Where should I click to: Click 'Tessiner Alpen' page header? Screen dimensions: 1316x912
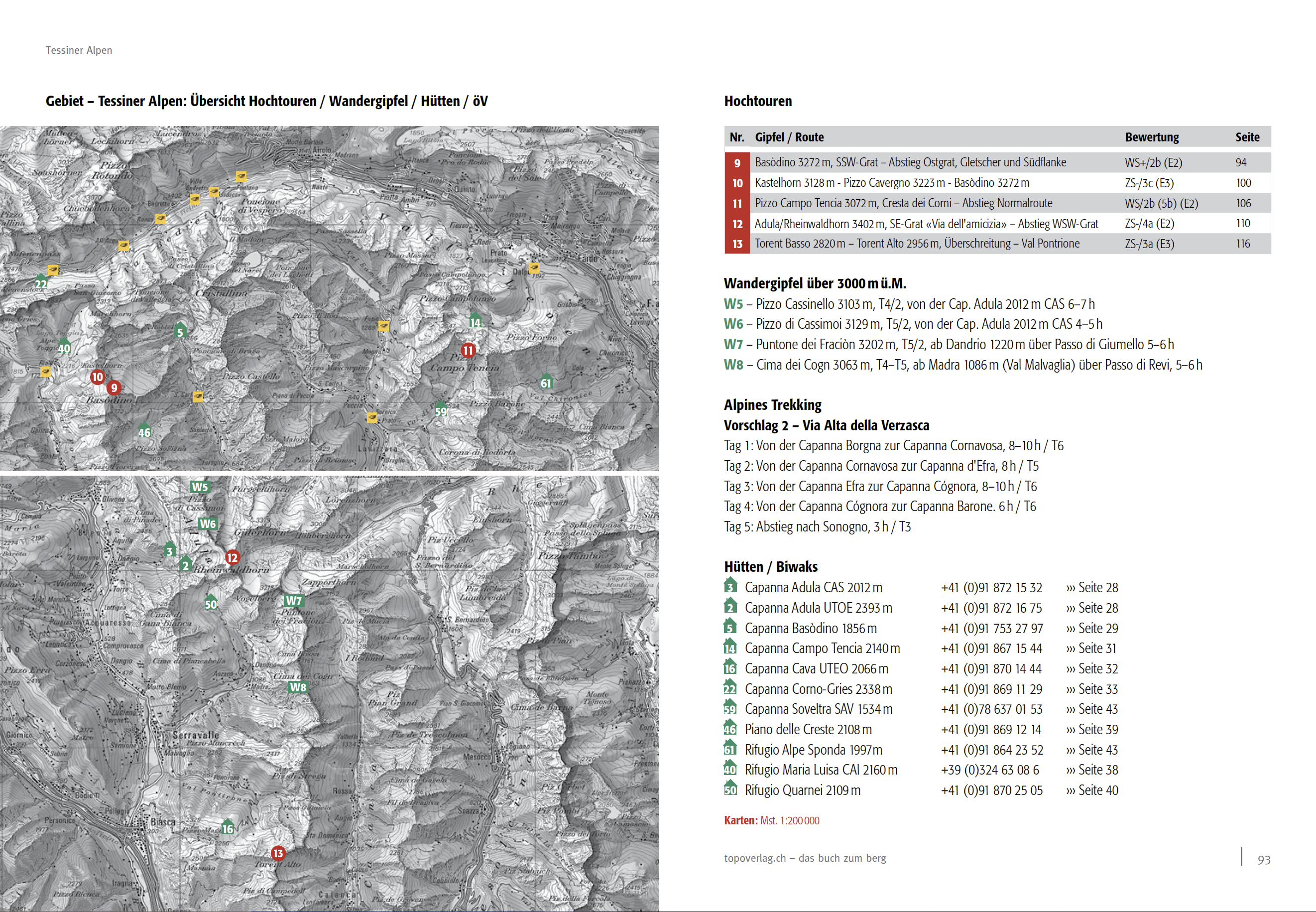[x=79, y=50]
